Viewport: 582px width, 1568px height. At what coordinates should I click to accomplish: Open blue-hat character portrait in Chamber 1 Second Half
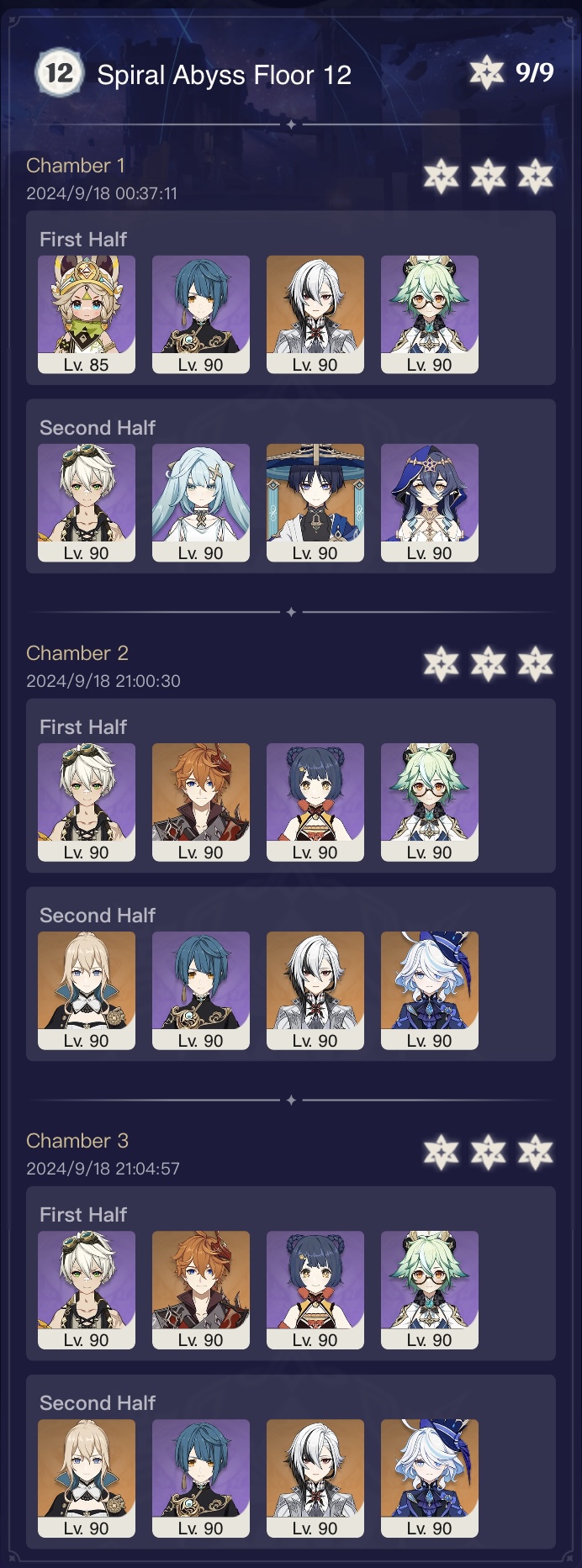315,503
